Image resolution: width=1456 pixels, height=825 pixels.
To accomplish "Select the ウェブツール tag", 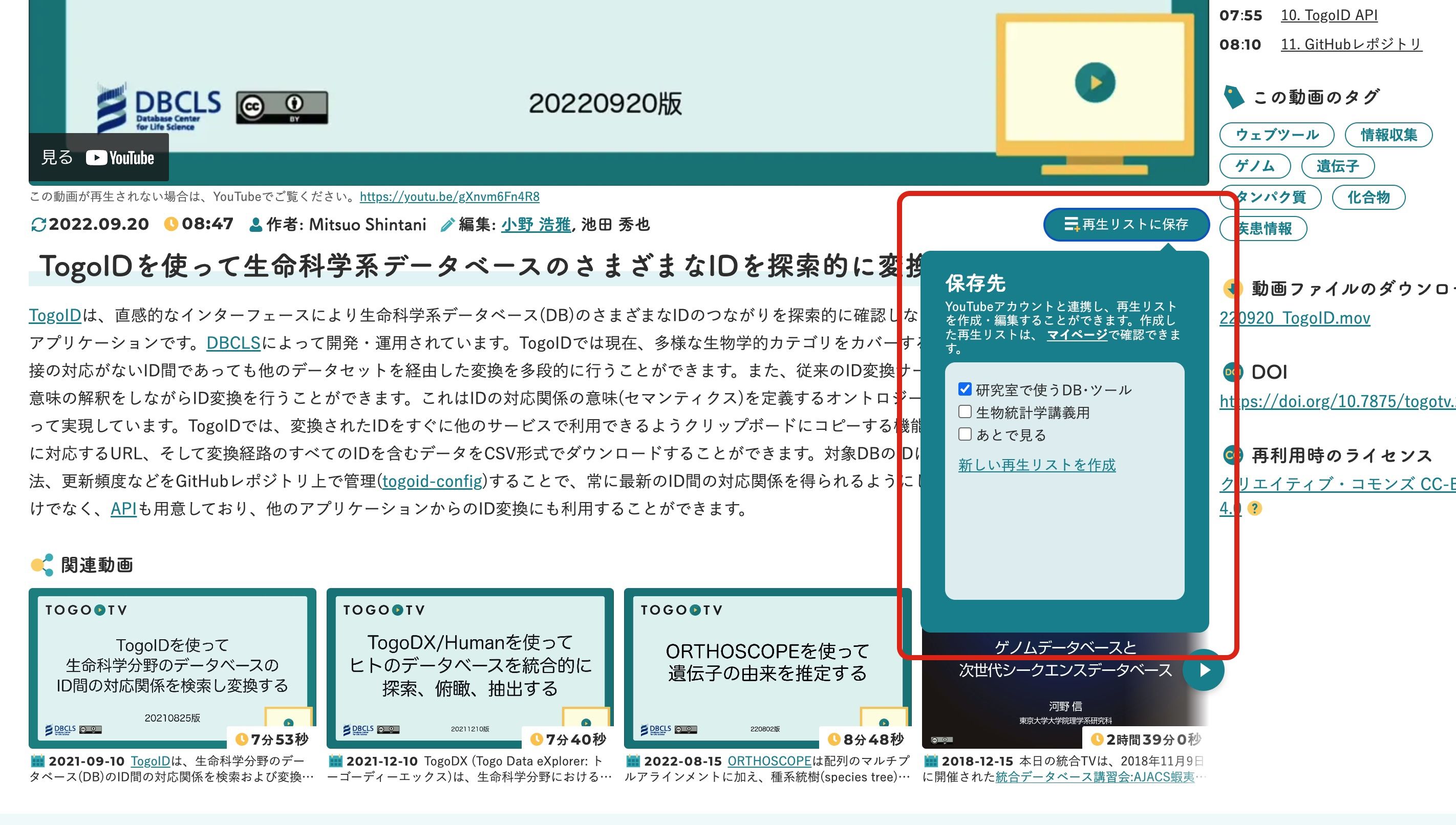I will [1276, 135].
